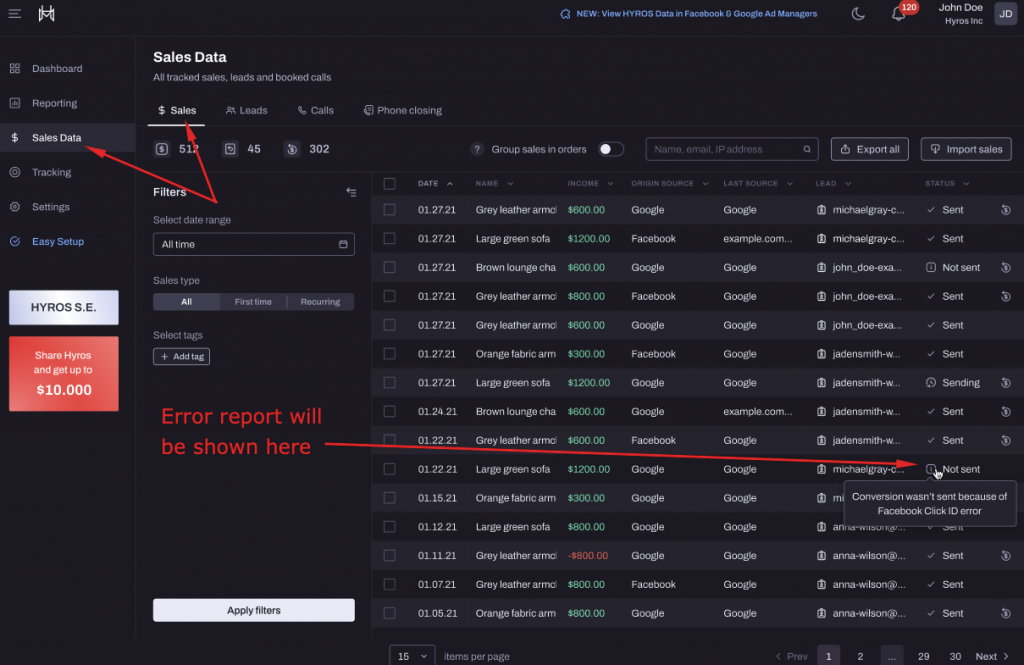
Task: Go to the Next page
Action: click(991, 656)
